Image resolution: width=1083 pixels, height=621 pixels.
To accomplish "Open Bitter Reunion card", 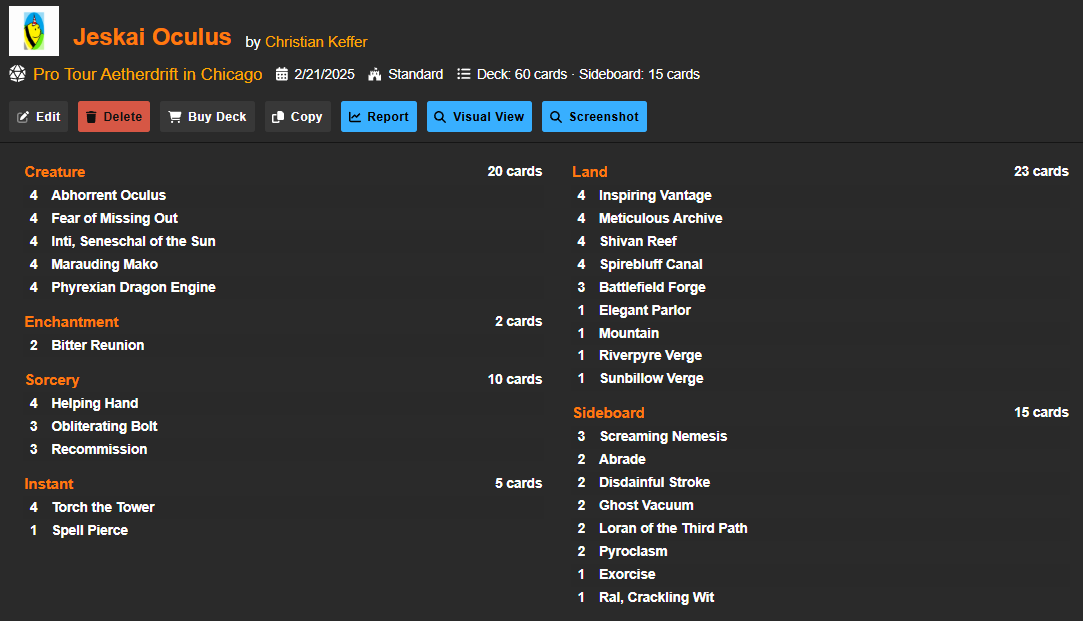I will pyautogui.click(x=97, y=345).
